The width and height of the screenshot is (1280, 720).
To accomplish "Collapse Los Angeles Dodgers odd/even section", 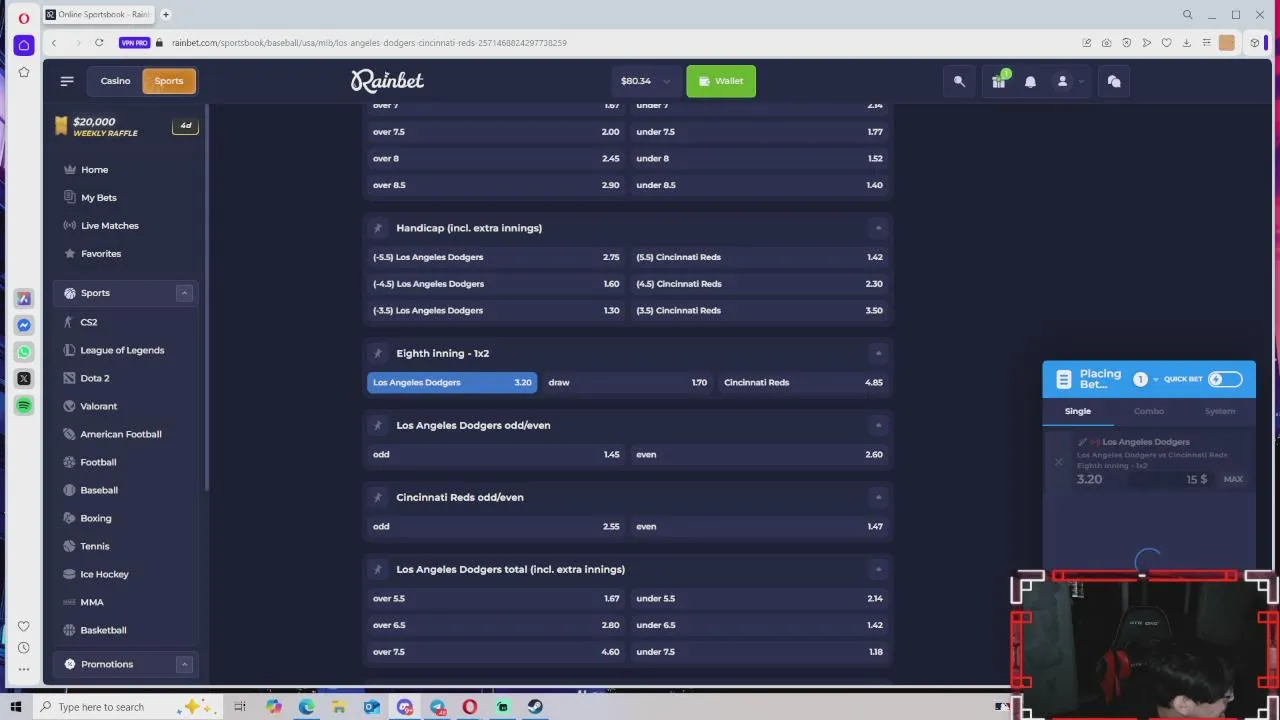I will [x=878, y=425].
